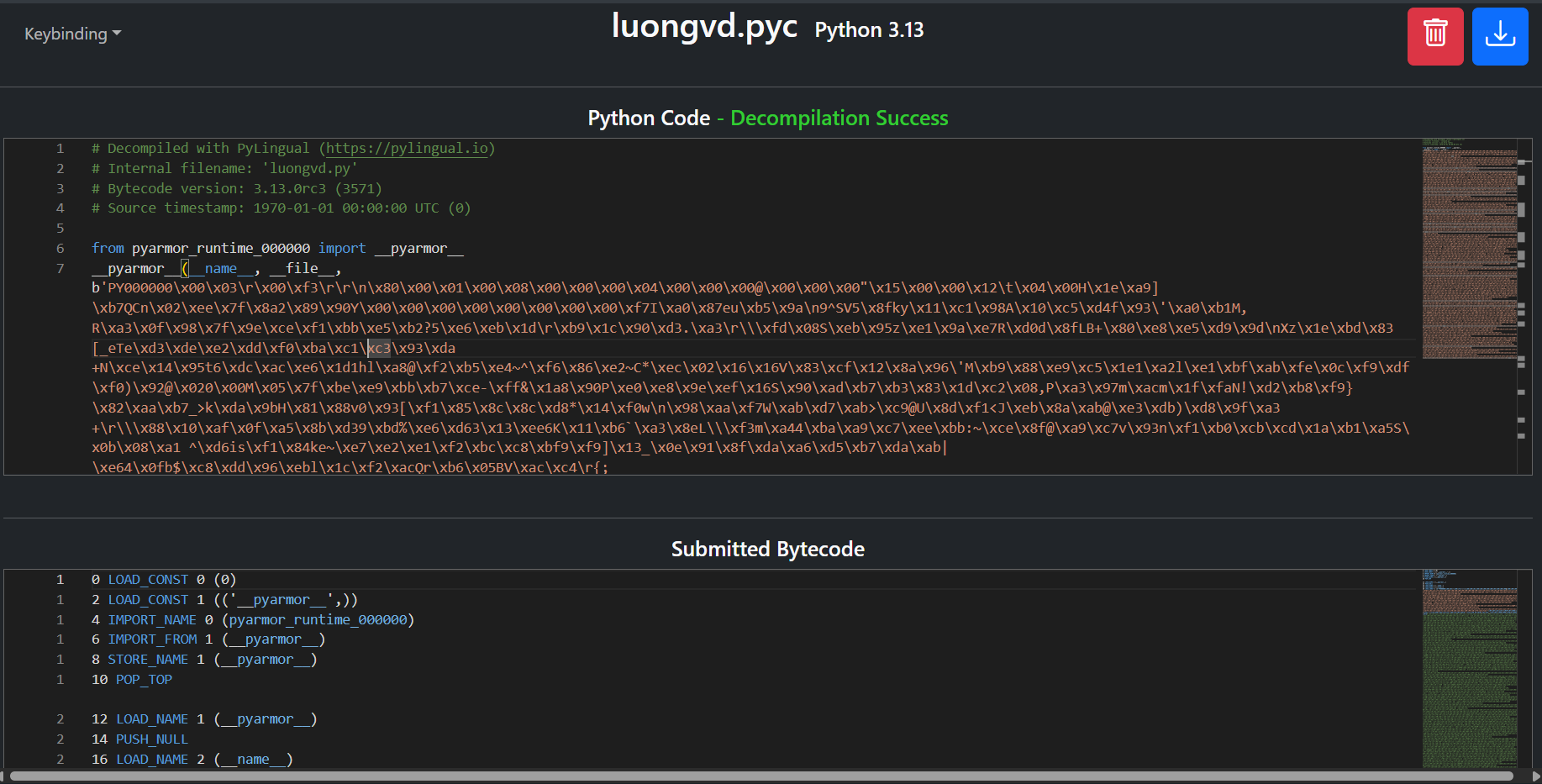1542x784 pixels.
Task: Click line number 6 in Python code gutter
Action: pyautogui.click(x=61, y=249)
